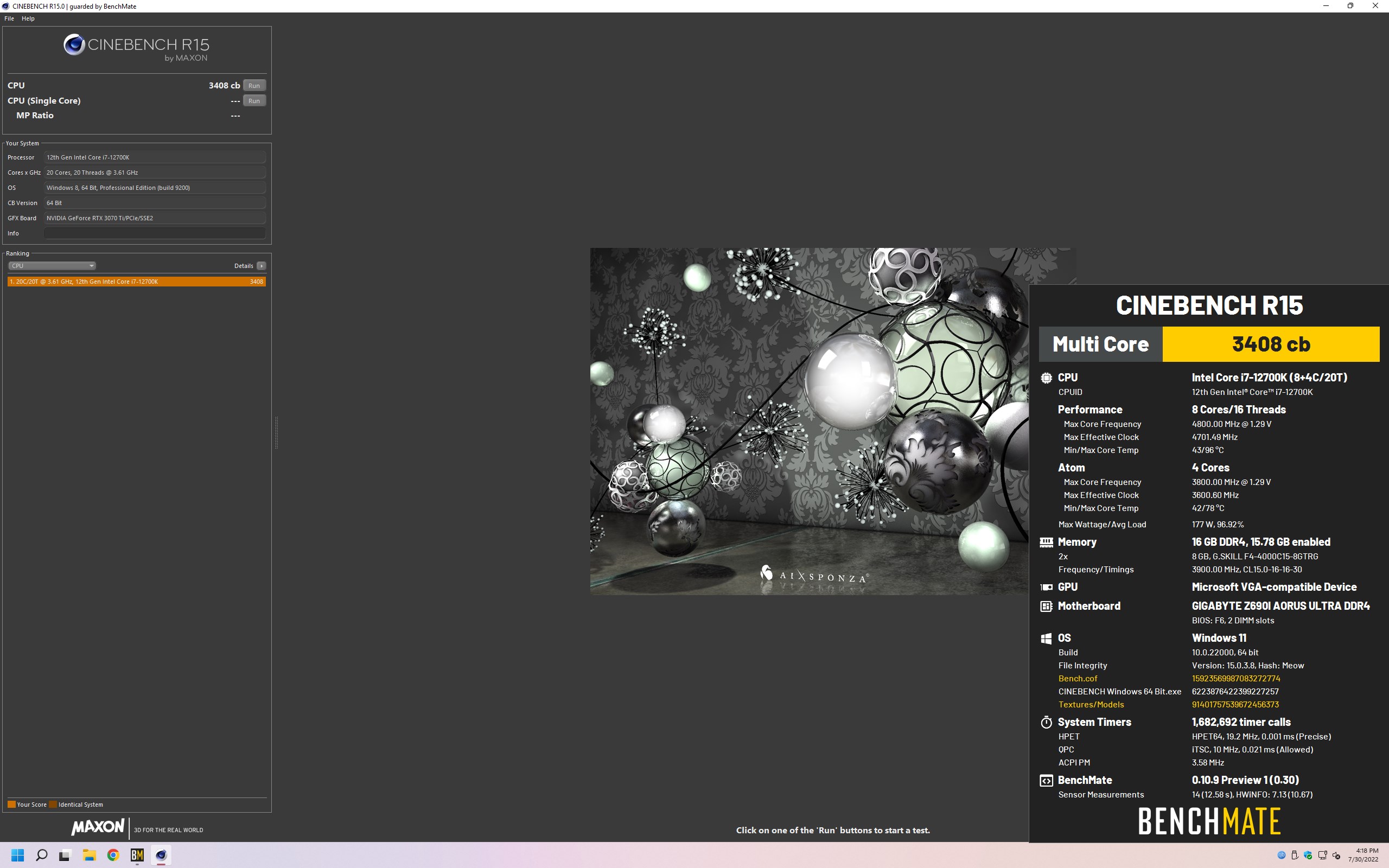Click the GFX Board field RTX 3070 Ti
Image resolution: width=1389 pixels, height=868 pixels.
click(155, 218)
